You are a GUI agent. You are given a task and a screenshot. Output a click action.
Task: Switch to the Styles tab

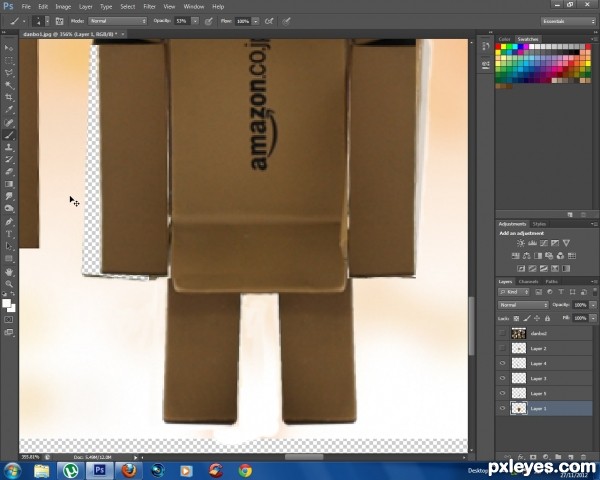tap(539, 224)
